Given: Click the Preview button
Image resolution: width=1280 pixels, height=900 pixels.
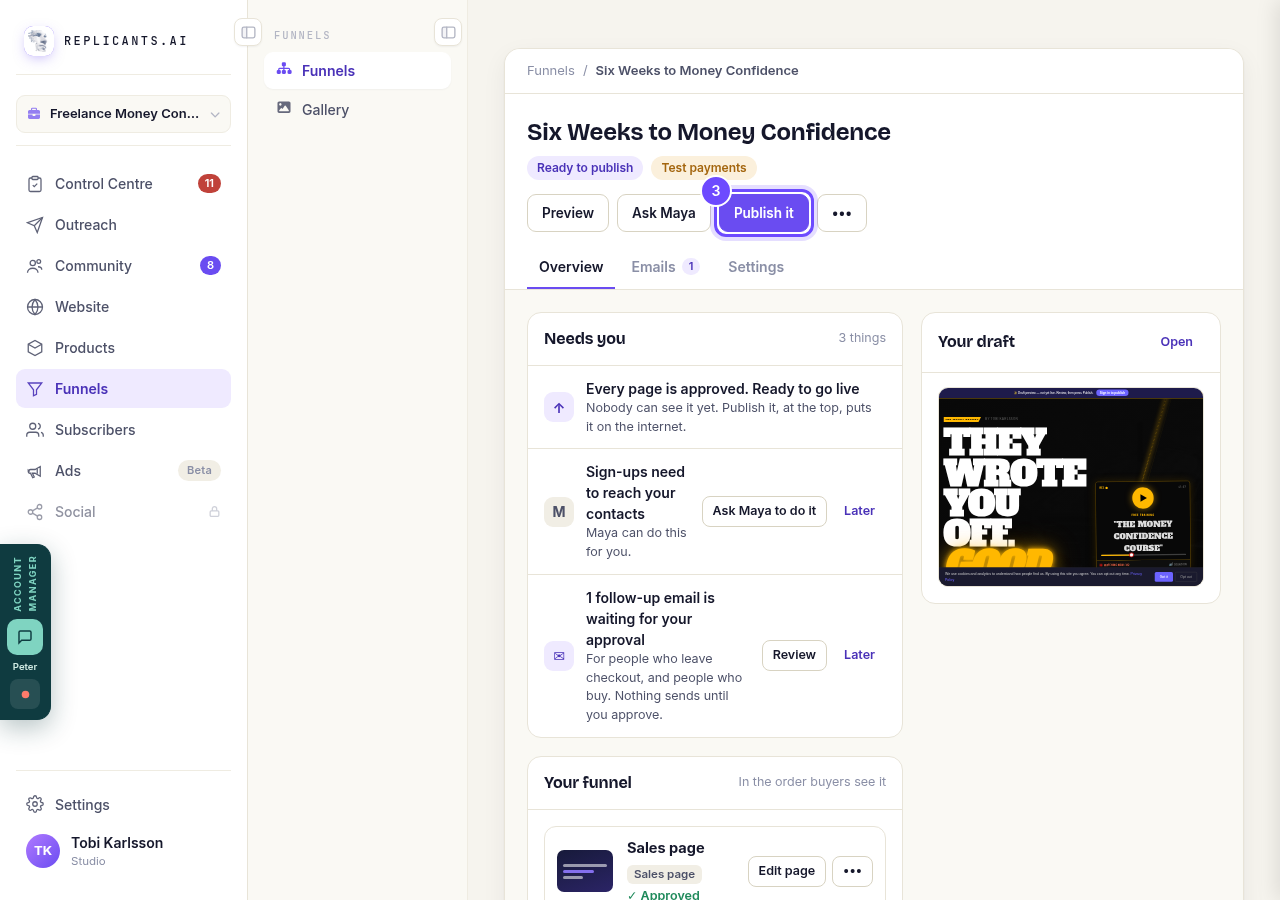Looking at the screenshot, I should (568, 213).
